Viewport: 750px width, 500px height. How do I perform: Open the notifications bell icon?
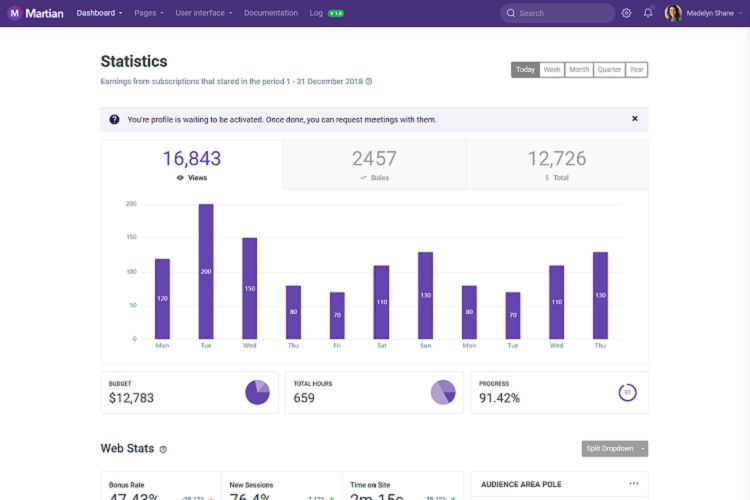point(648,13)
